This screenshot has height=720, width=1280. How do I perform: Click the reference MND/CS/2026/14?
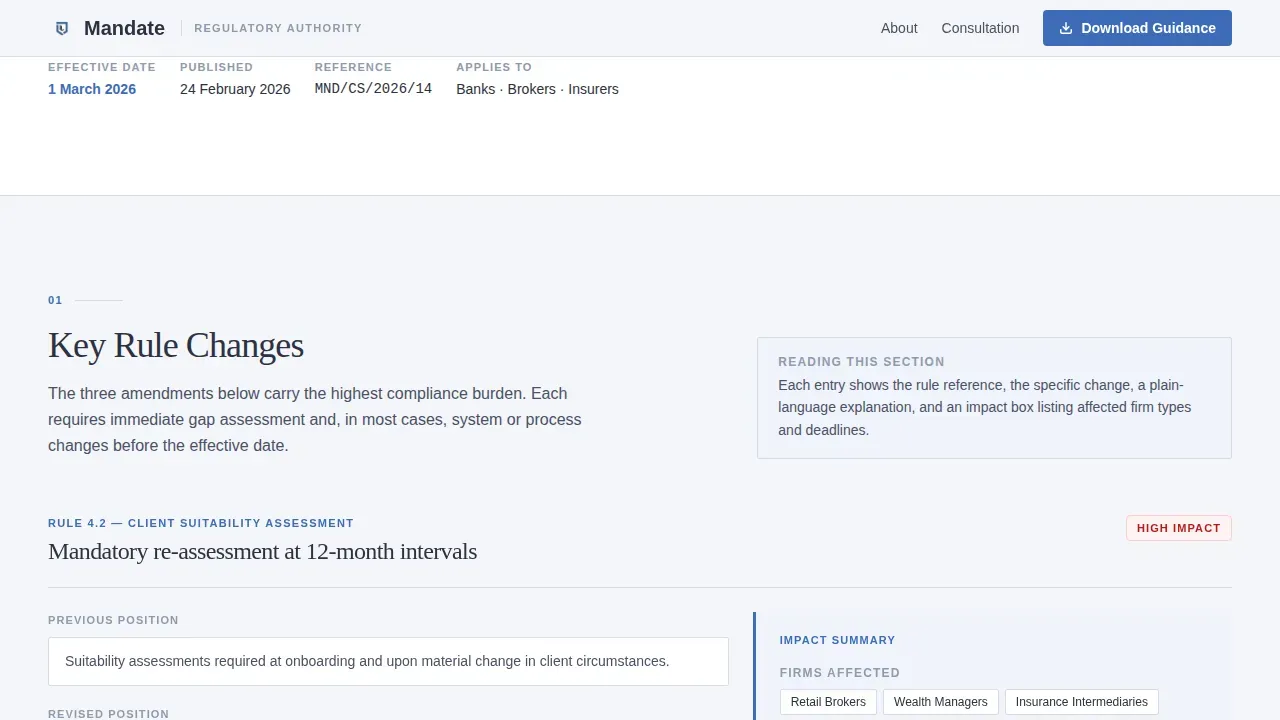pyautogui.click(x=373, y=89)
